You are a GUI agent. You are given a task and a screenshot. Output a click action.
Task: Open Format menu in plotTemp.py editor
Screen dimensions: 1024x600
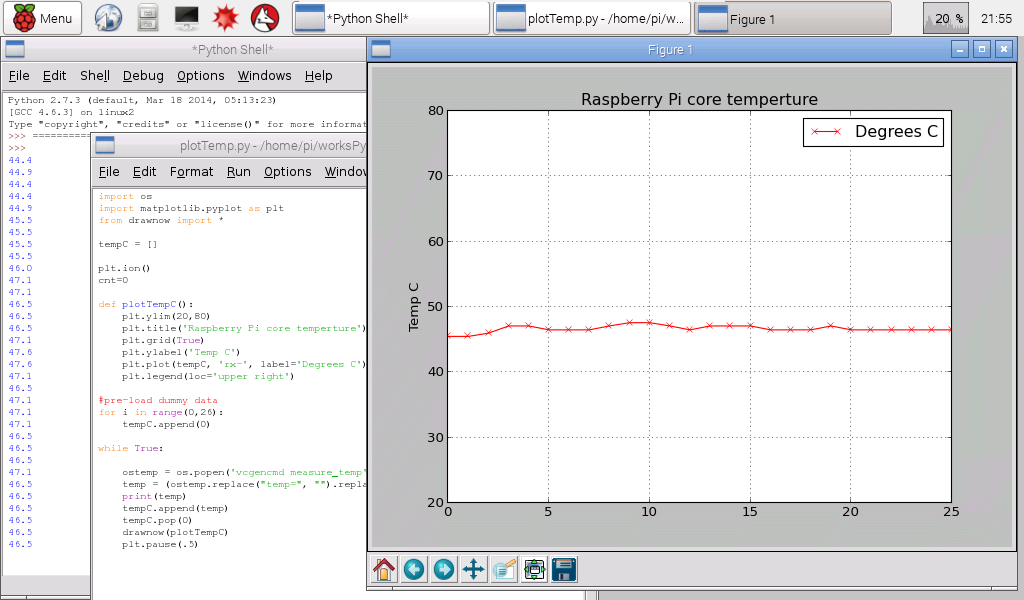tap(191, 172)
